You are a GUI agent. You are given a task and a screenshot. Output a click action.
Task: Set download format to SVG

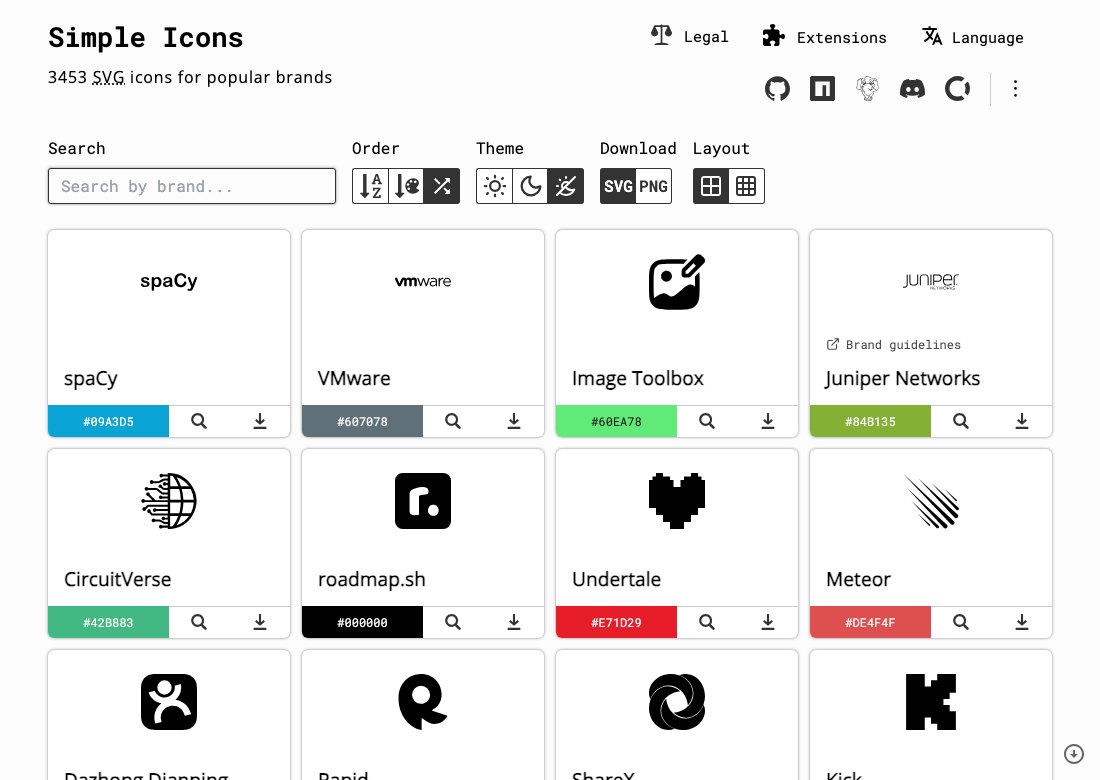618,186
